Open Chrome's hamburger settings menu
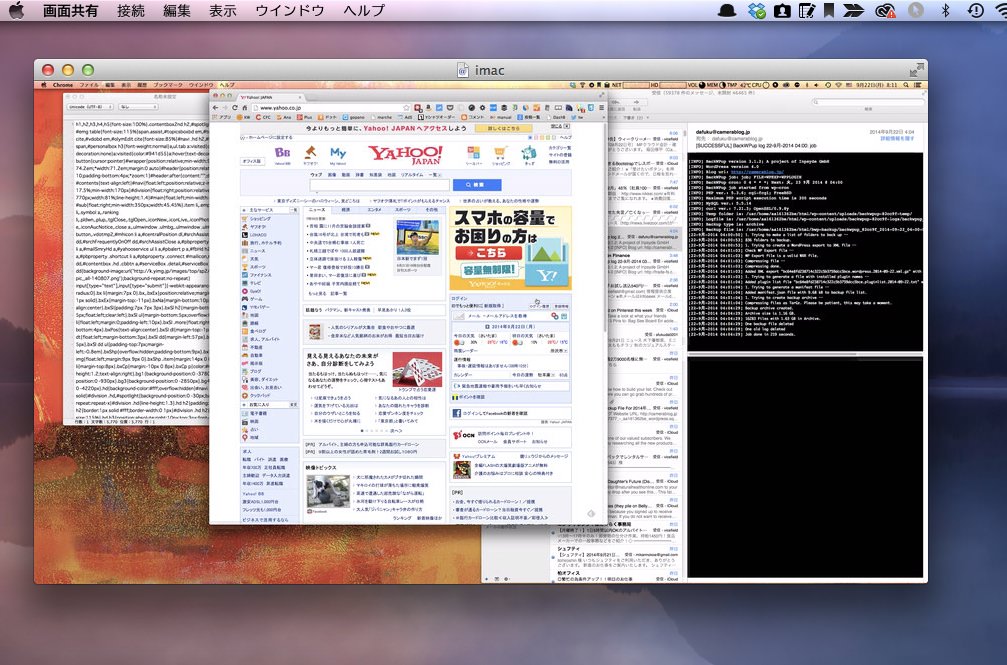This screenshot has width=1007, height=665. [601, 108]
